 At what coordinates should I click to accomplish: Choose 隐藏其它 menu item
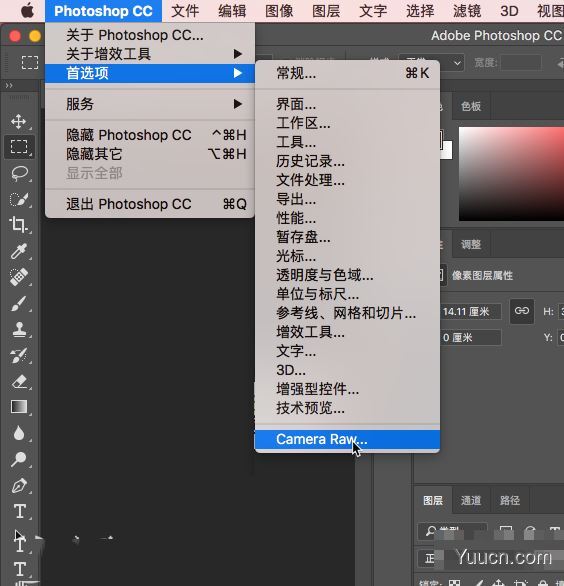pyautogui.click(x=150, y=154)
